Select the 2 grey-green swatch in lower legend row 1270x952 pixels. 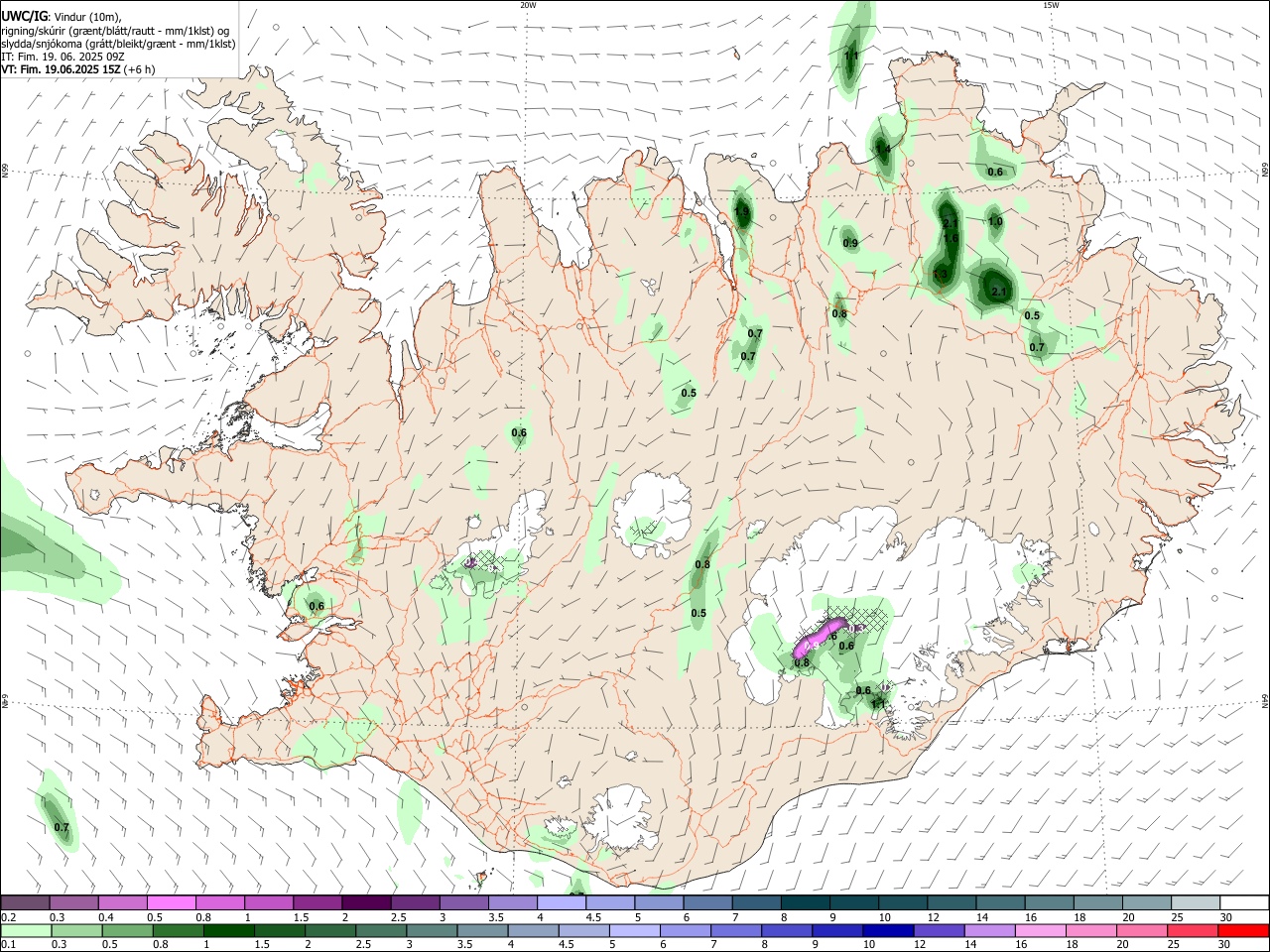pos(329,930)
